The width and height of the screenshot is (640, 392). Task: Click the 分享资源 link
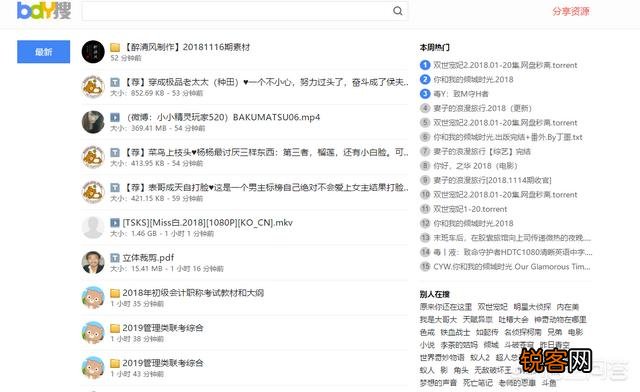pos(571,11)
